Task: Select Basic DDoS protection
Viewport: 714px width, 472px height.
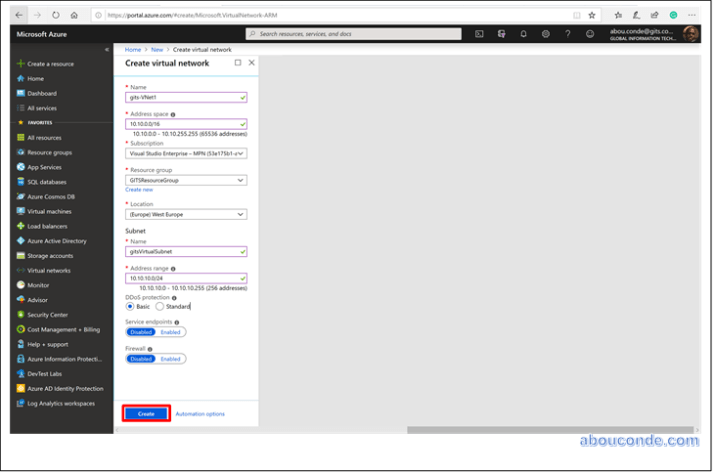Action: tap(130, 306)
